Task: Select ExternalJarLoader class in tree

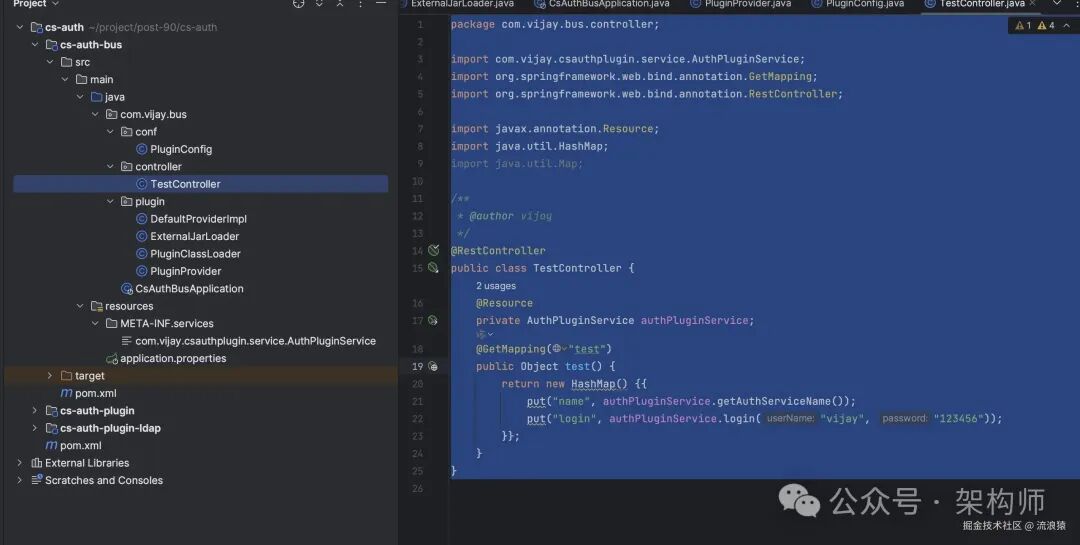Action: [x=194, y=236]
